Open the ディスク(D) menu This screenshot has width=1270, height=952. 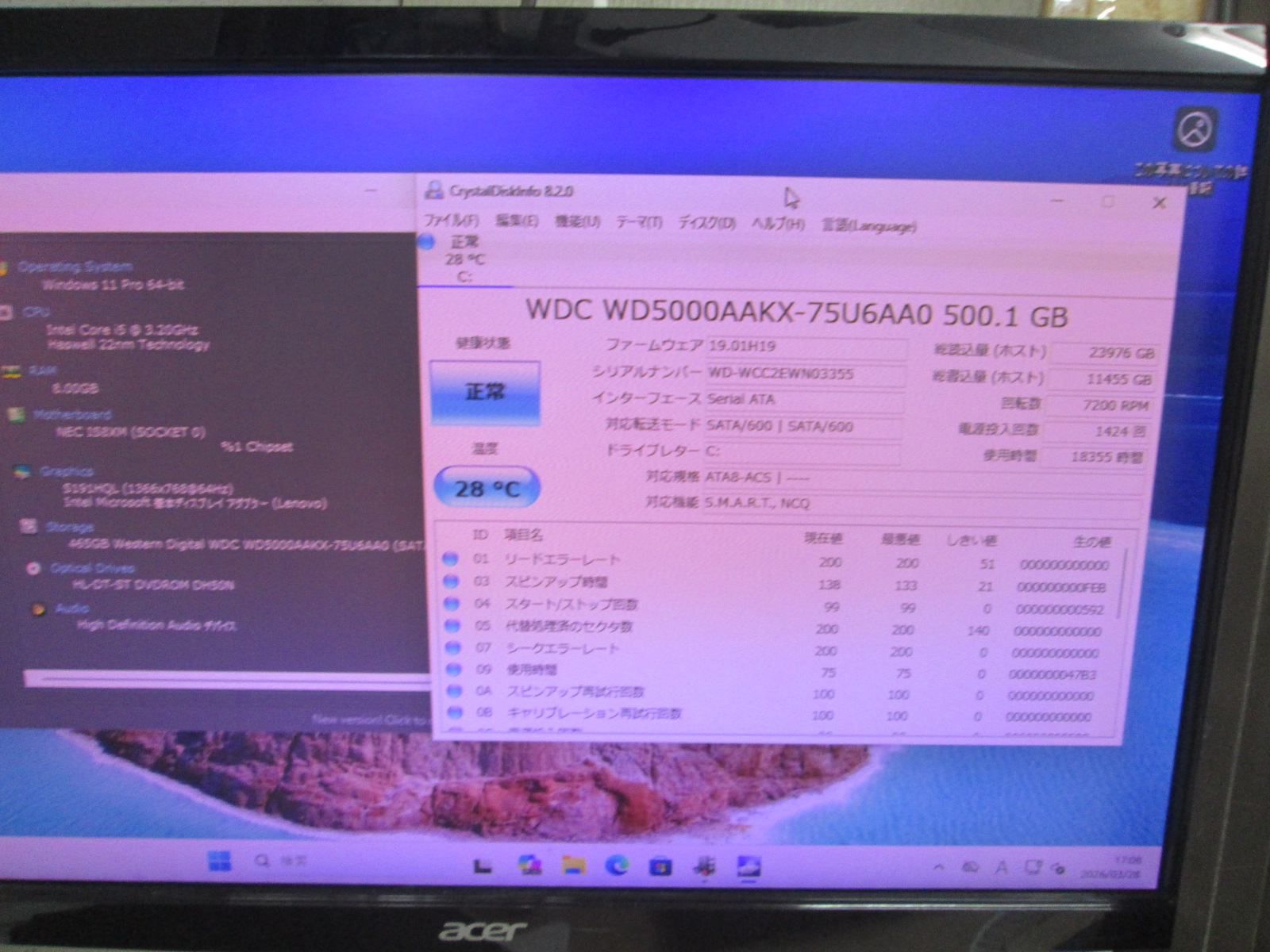pyautogui.click(x=706, y=223)
